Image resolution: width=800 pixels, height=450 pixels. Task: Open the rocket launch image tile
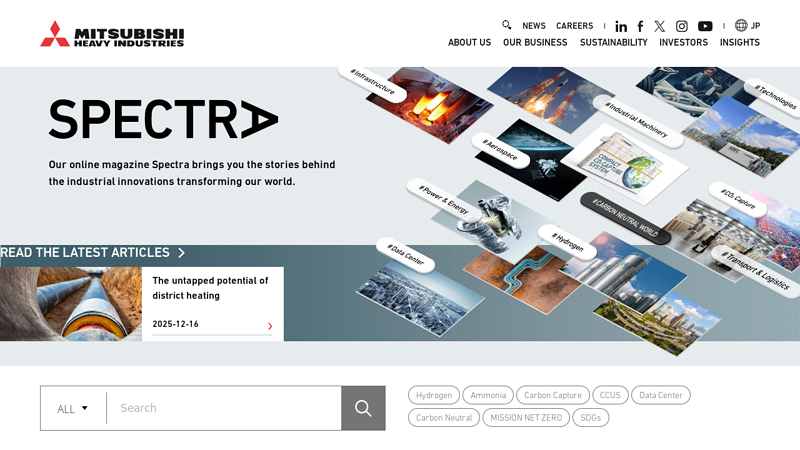(548, 97)
